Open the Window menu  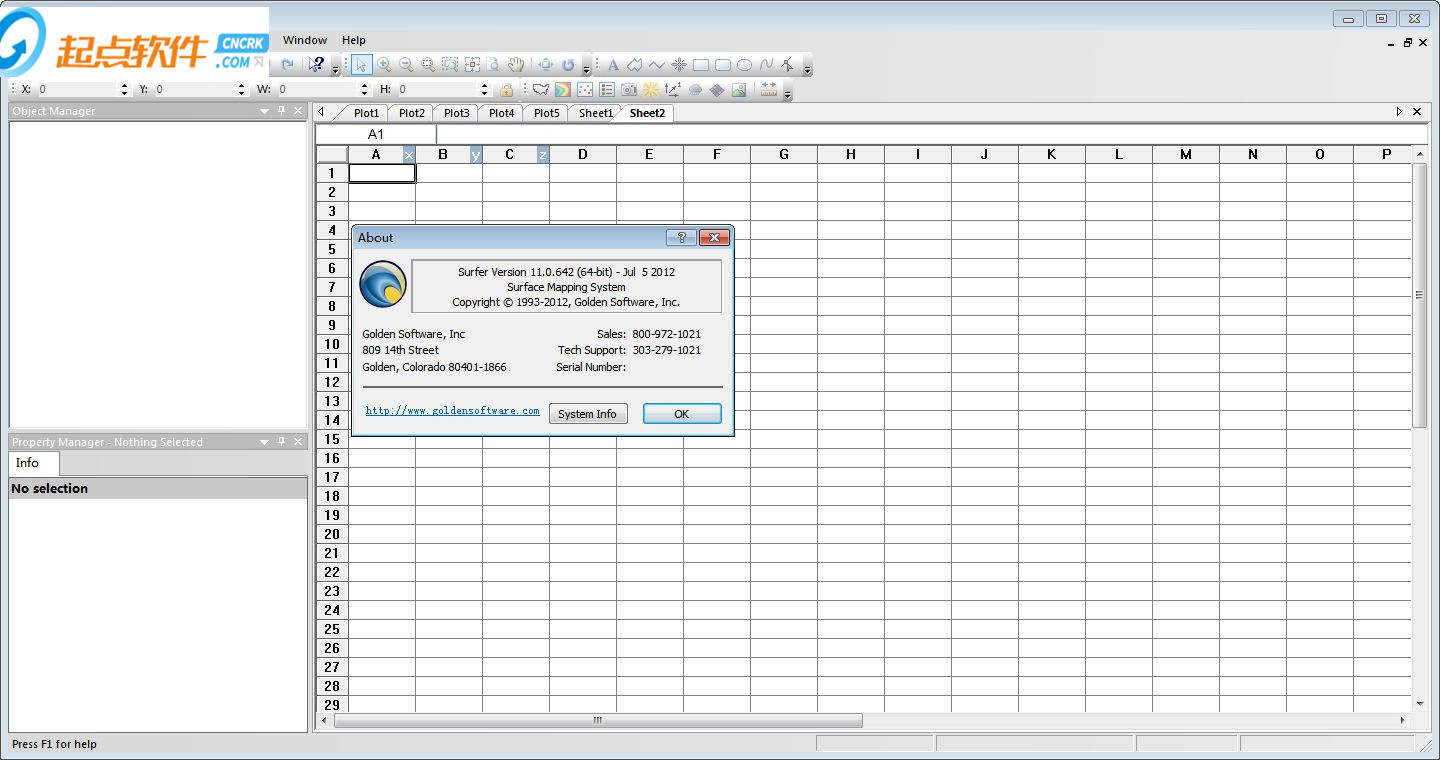305,40
